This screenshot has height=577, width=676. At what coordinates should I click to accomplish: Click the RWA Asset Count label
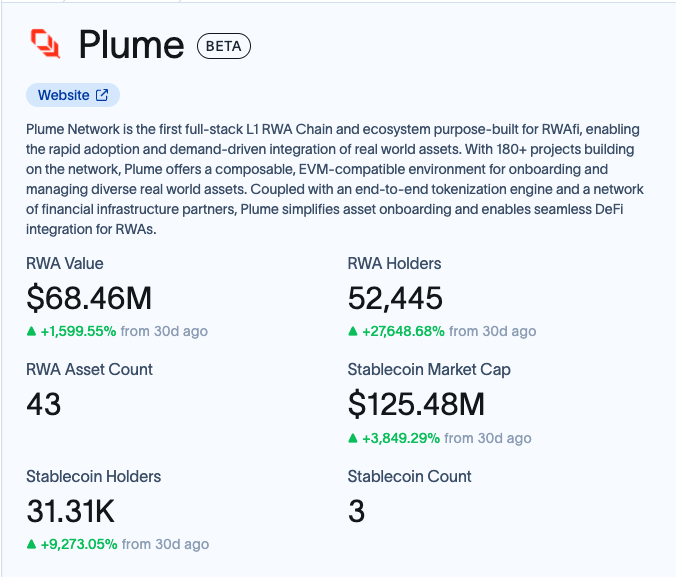pyautogui.click(x=89, y=370)
